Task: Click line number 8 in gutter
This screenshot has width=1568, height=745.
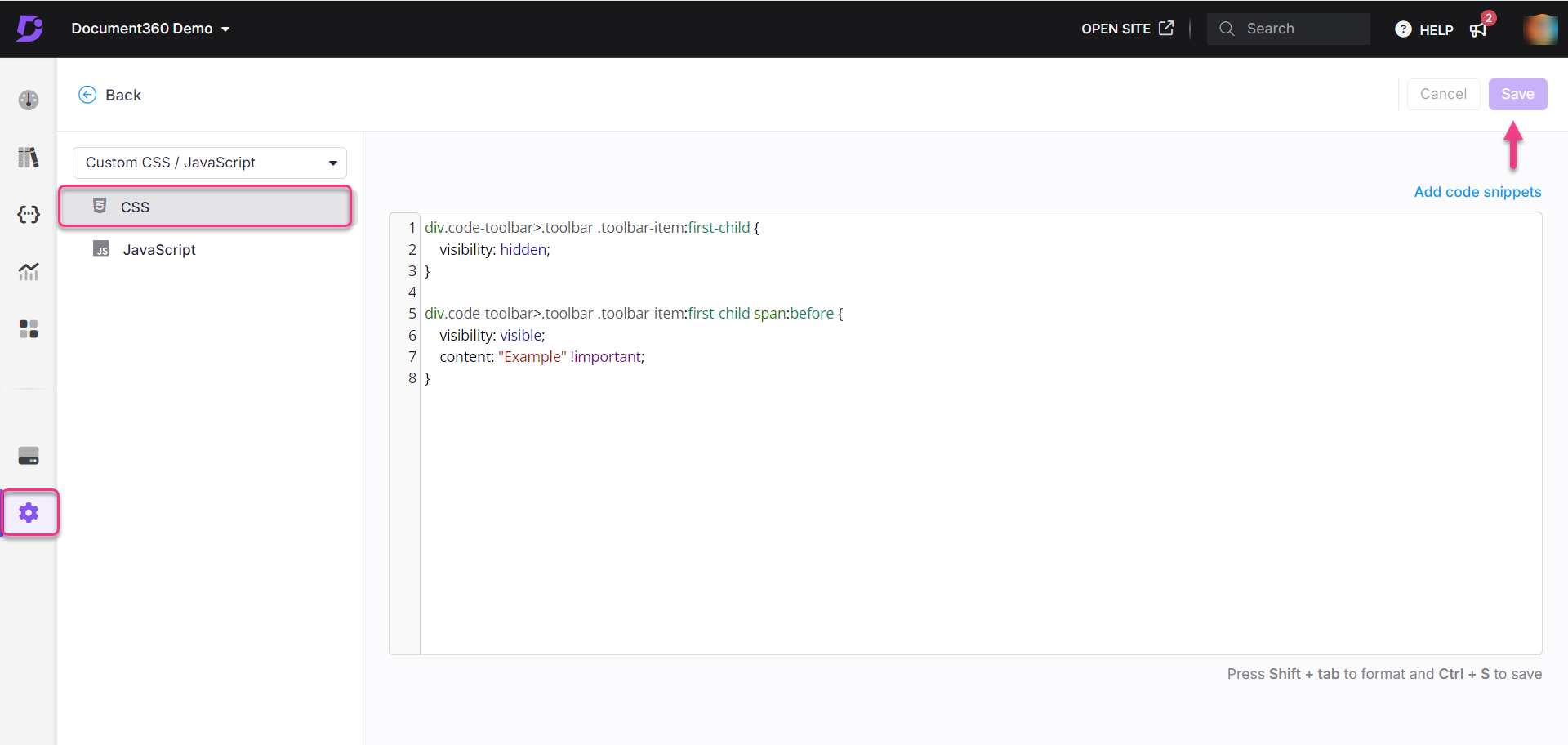Action: click(412, 378)
